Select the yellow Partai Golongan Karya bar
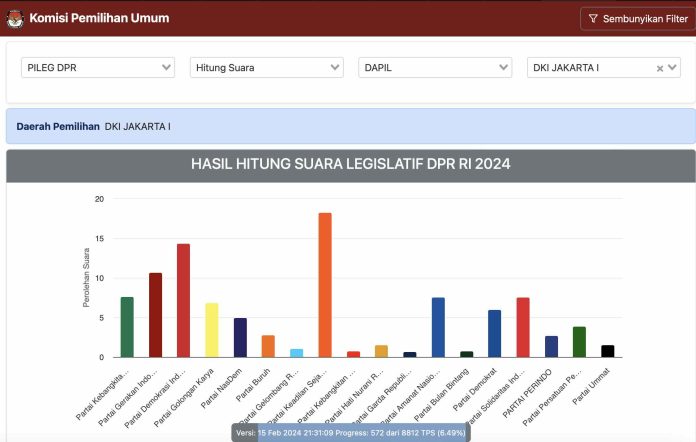This screenshot has height=442, width=696. click(x=212, y=330)
